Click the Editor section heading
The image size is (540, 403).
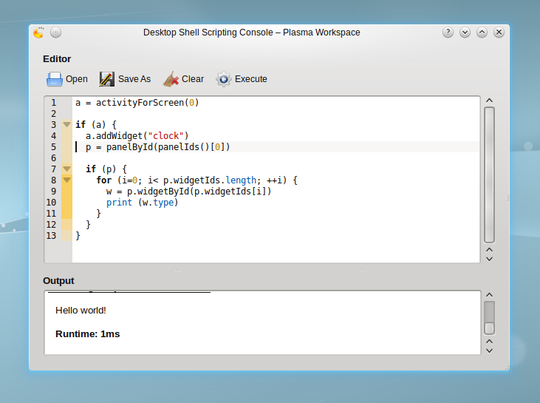(x=57, y=59)
